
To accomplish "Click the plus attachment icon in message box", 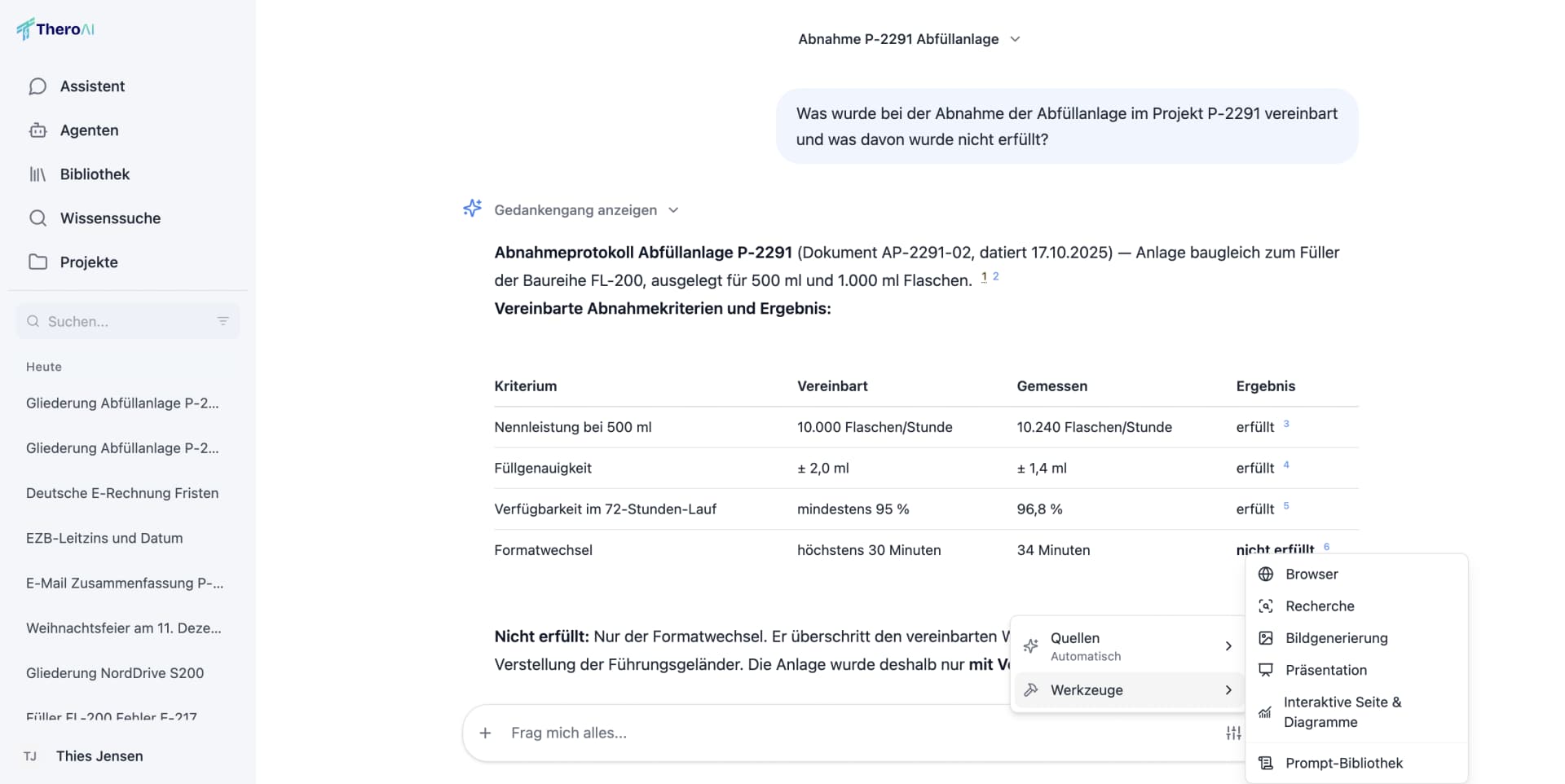I will click(485, 733).
